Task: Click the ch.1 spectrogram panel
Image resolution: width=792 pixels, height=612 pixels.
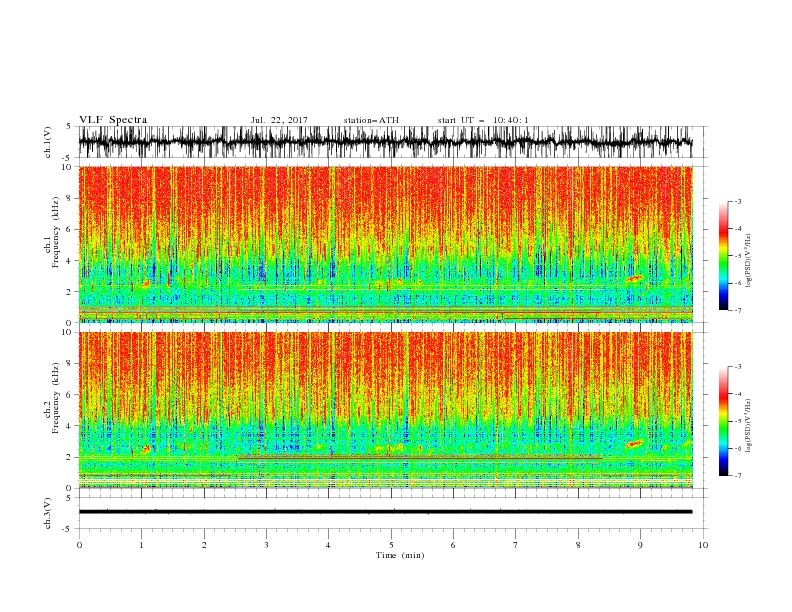Action: (x=385, y=244)
